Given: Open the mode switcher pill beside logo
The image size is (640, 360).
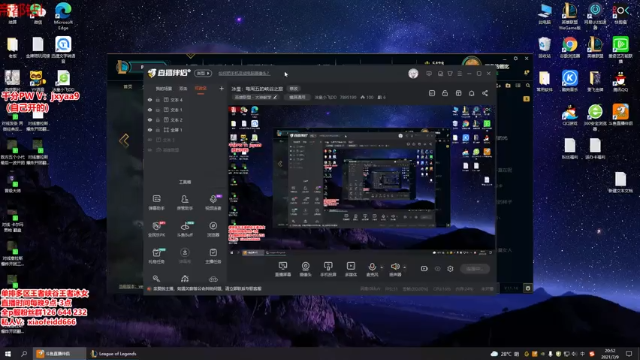Looking at the screenshot, I should (203, 73).
